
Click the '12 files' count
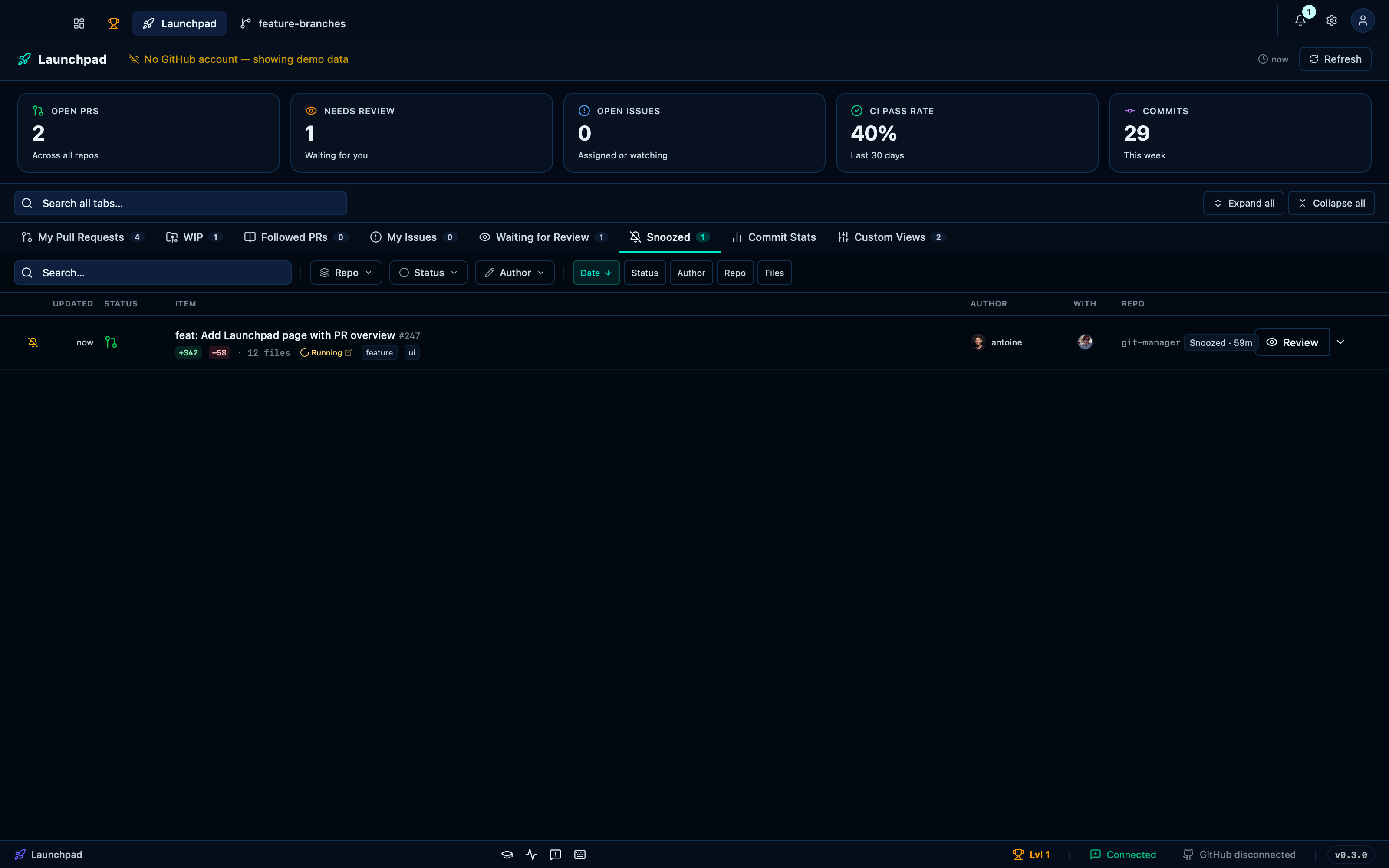click(269, 352)
